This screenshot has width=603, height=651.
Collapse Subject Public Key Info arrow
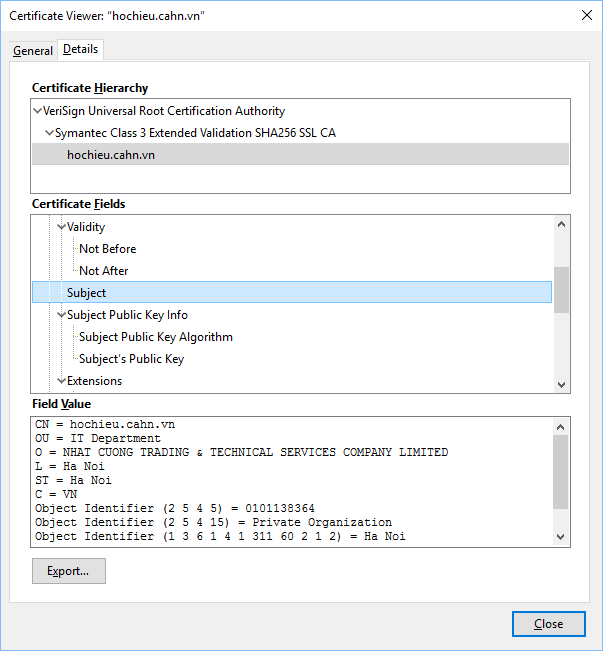tap(61, 315)
